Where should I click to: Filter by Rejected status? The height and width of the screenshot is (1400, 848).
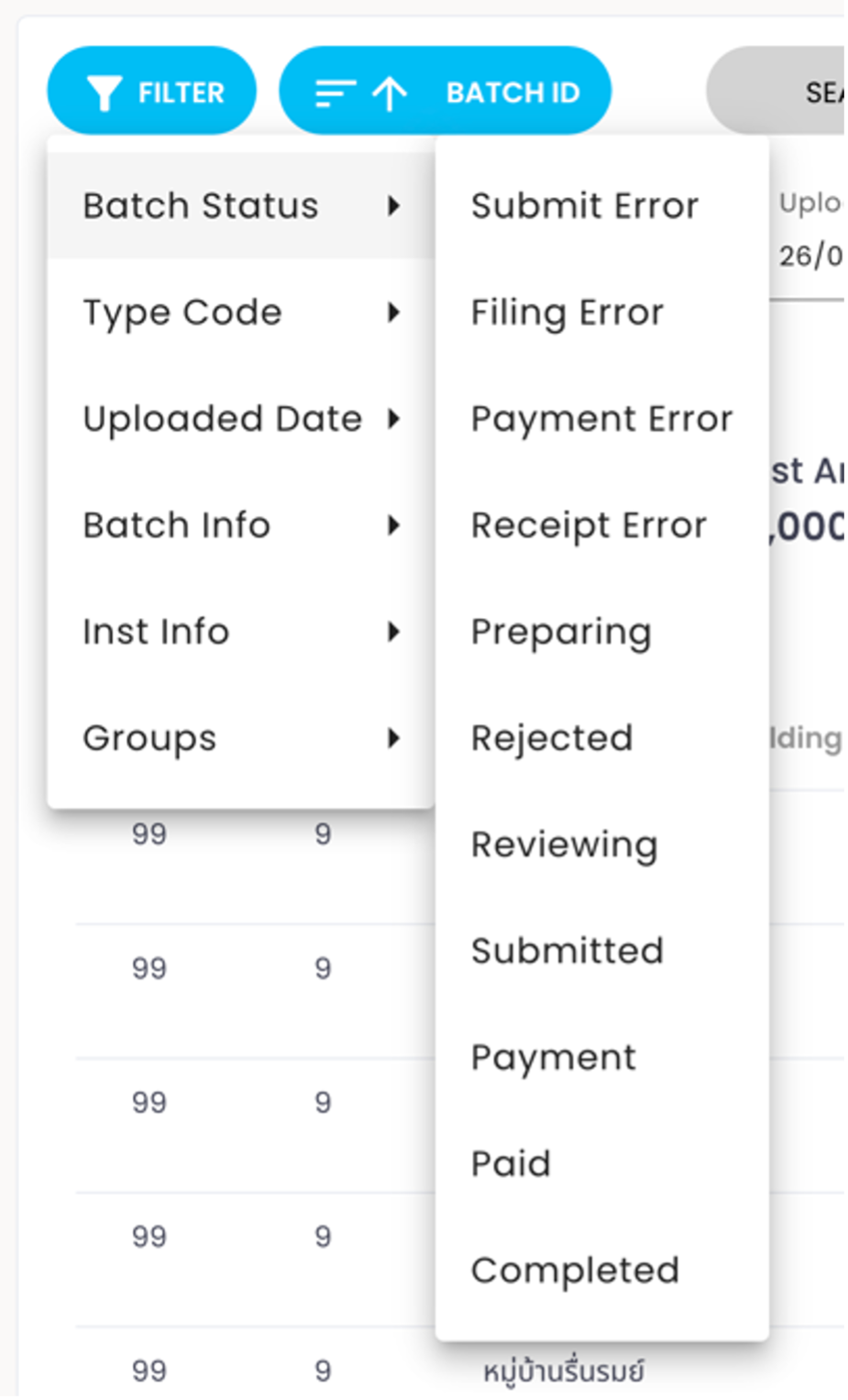(552, 738)
